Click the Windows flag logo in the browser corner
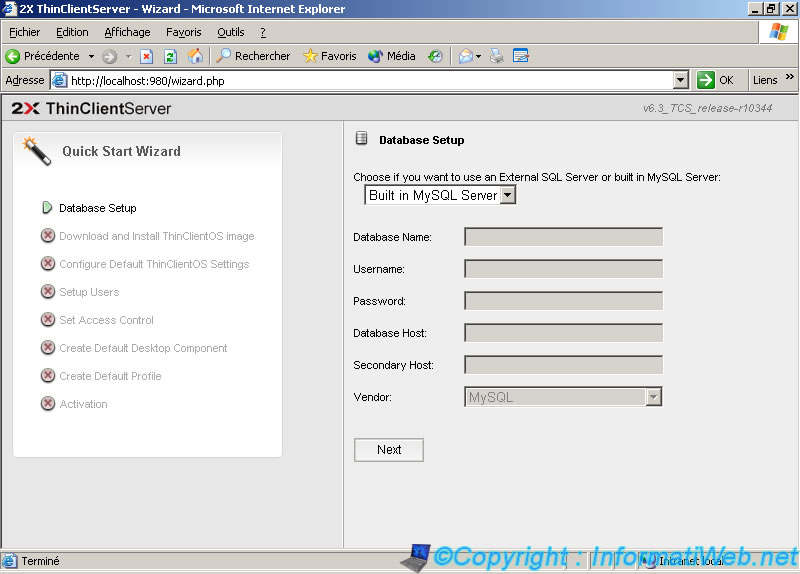The height and width of the screenshot is (574, 800). coord(779,32)
